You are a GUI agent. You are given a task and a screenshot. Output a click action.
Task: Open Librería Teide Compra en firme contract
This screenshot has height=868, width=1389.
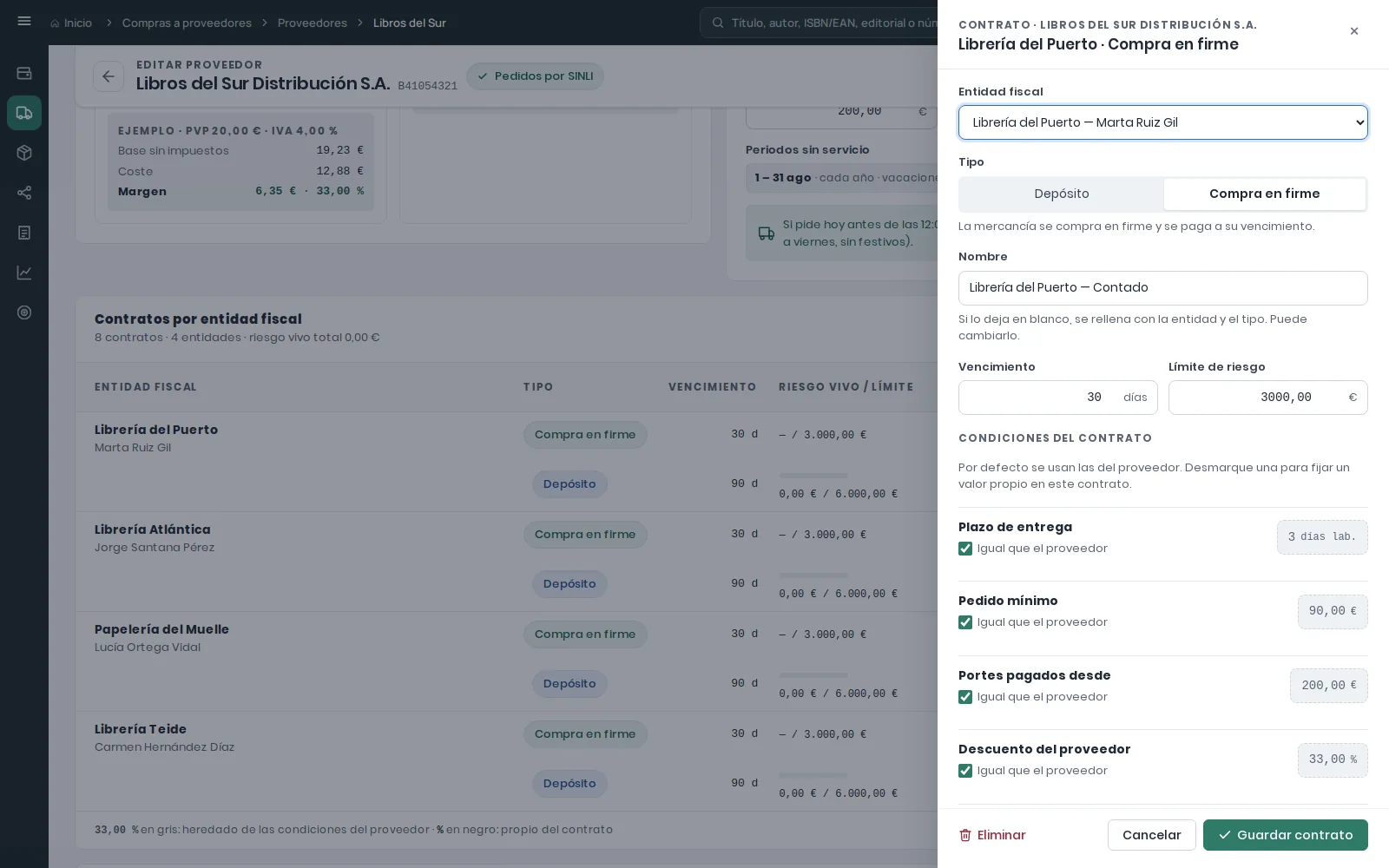click(x=585, y=734)
